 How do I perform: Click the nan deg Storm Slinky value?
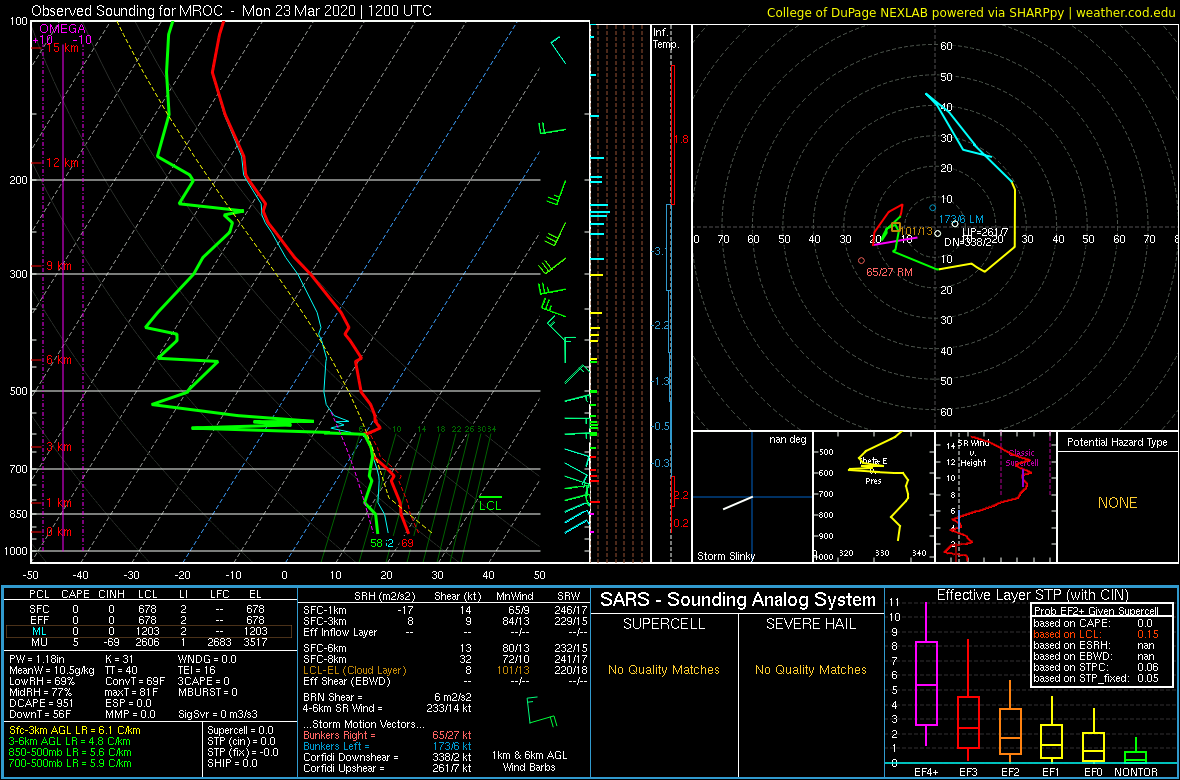pyautogui.click(x=787, y=439)
